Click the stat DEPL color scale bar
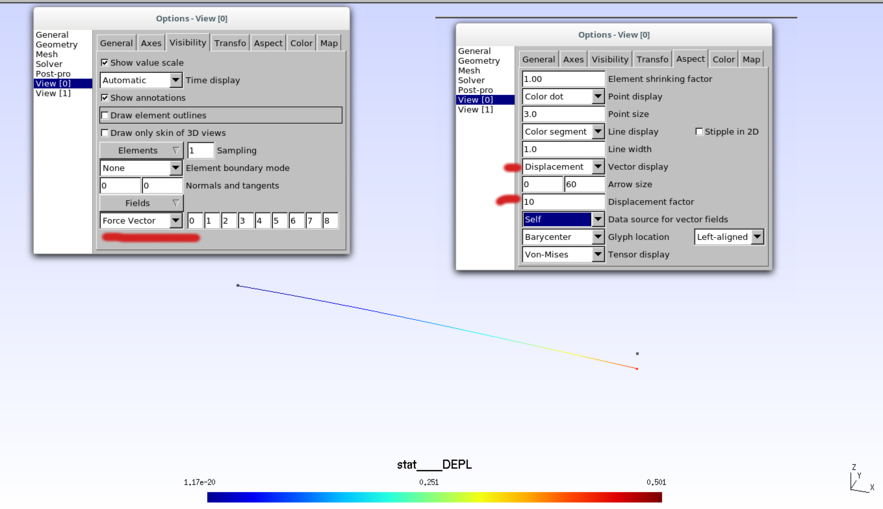883x509 pixels. (x=434, y=497)
